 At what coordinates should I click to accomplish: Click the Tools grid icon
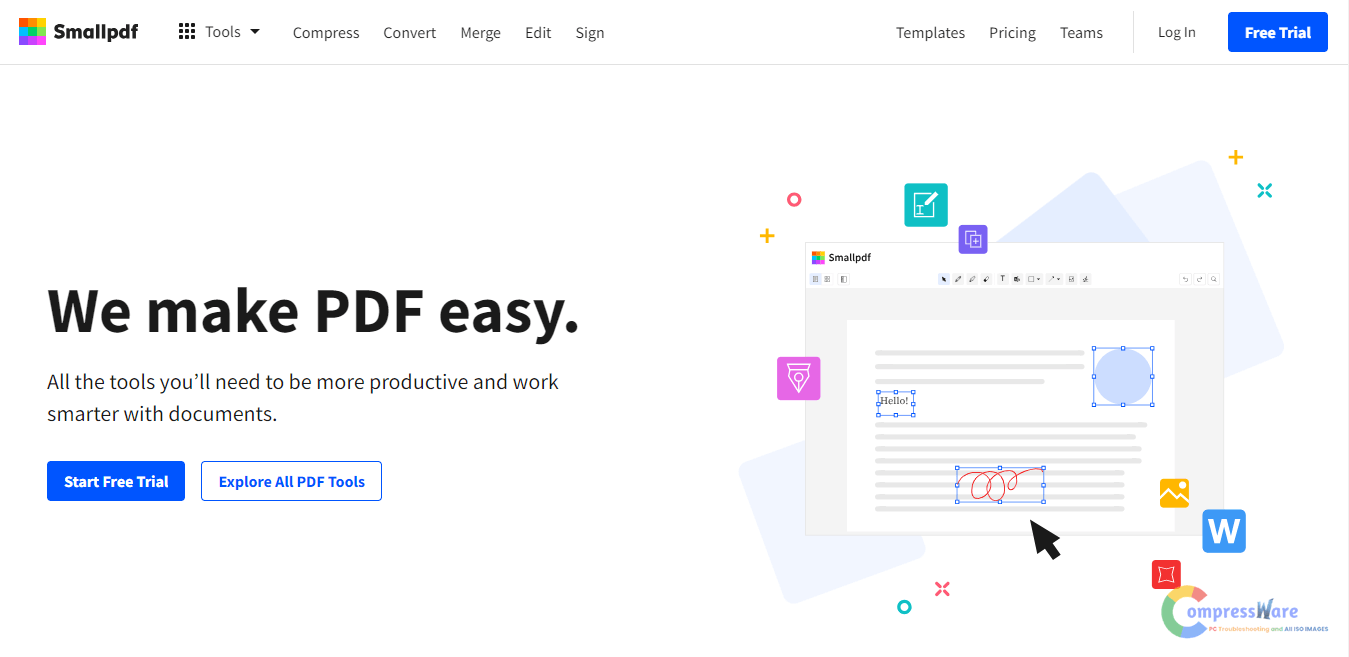tap(187, 32)
